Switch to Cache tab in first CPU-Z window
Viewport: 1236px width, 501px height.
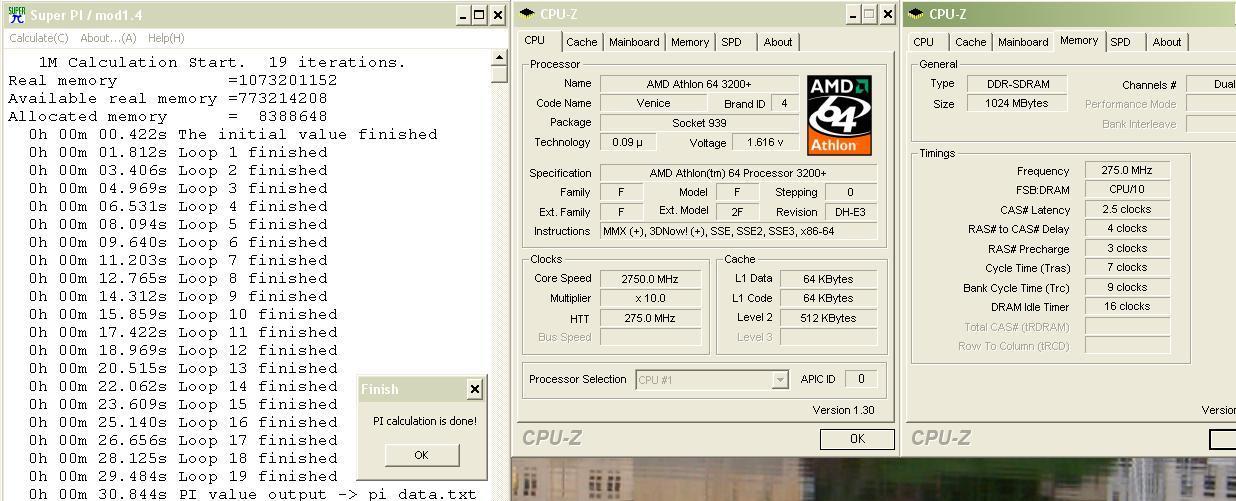[x=581, y=42]
